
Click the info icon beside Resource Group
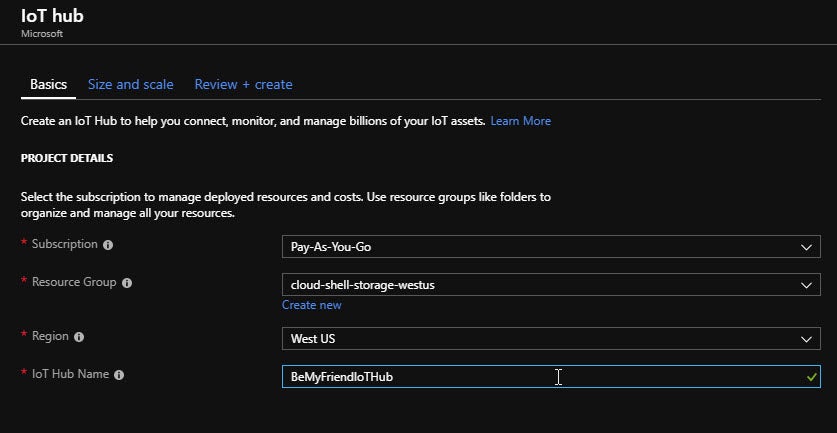[126, 284]
